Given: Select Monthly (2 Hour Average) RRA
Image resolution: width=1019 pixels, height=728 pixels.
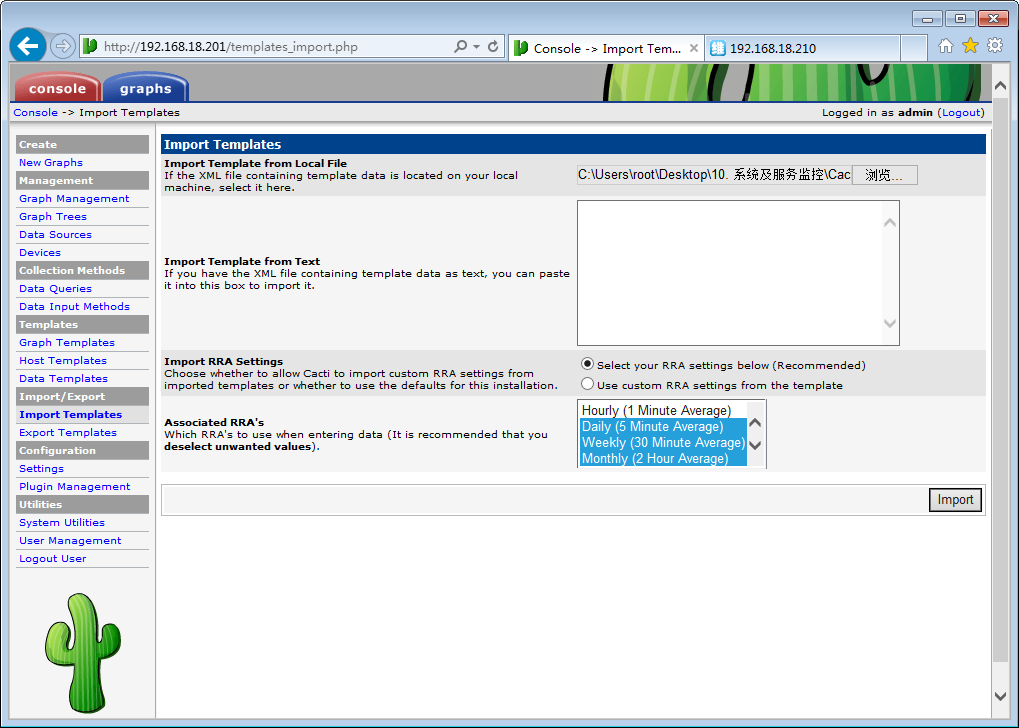Looking at the screenshot, I should [x=663, y=458].
